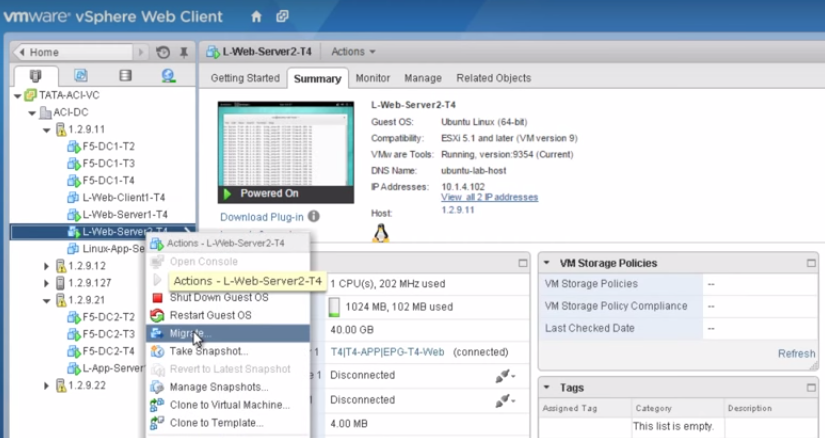The height and width of the screenshot is (438, 825).
Task: Click the navigator forward arrow
Action: (x=140, y=52)
